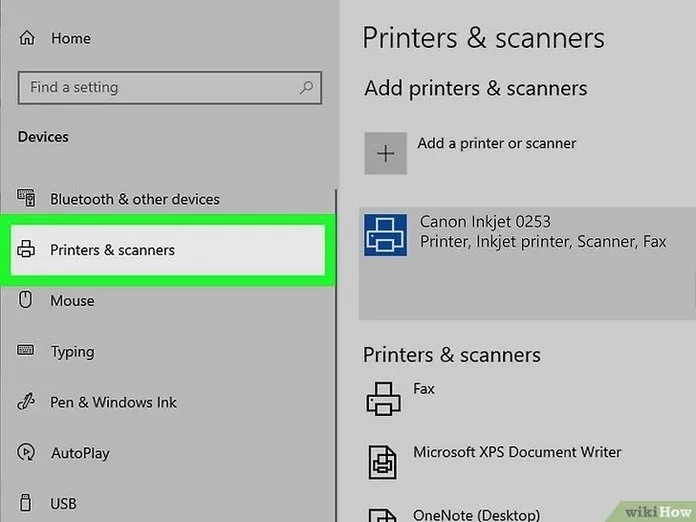Open the Mouse settings page
Image resolution: width=696 pixels, height=522 pixels.
pyautogui.click(x=72, y=300)
